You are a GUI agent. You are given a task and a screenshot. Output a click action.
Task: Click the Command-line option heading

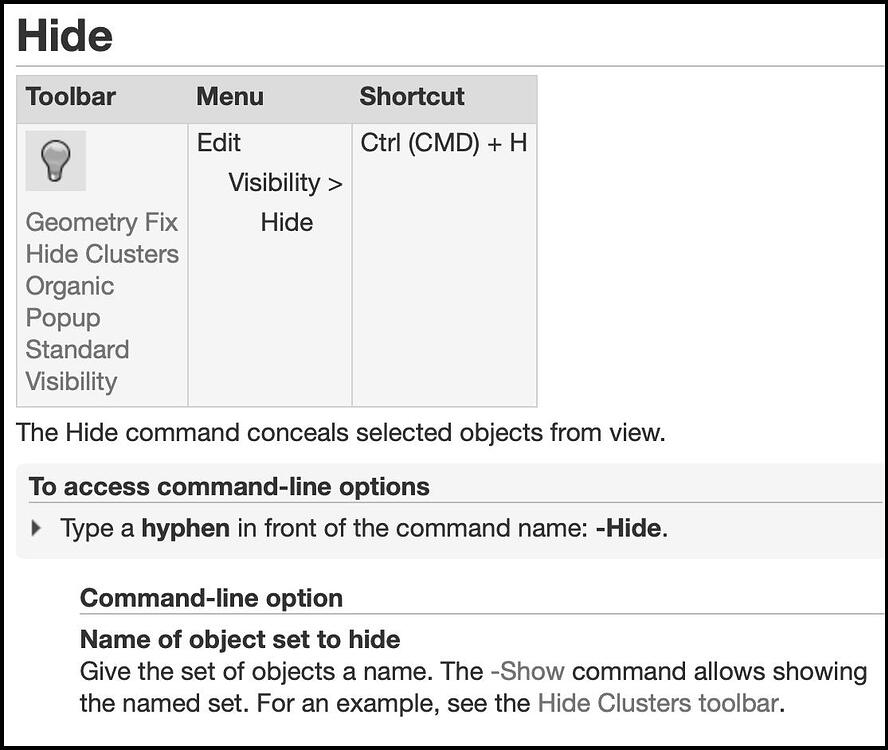coord(211,598)
